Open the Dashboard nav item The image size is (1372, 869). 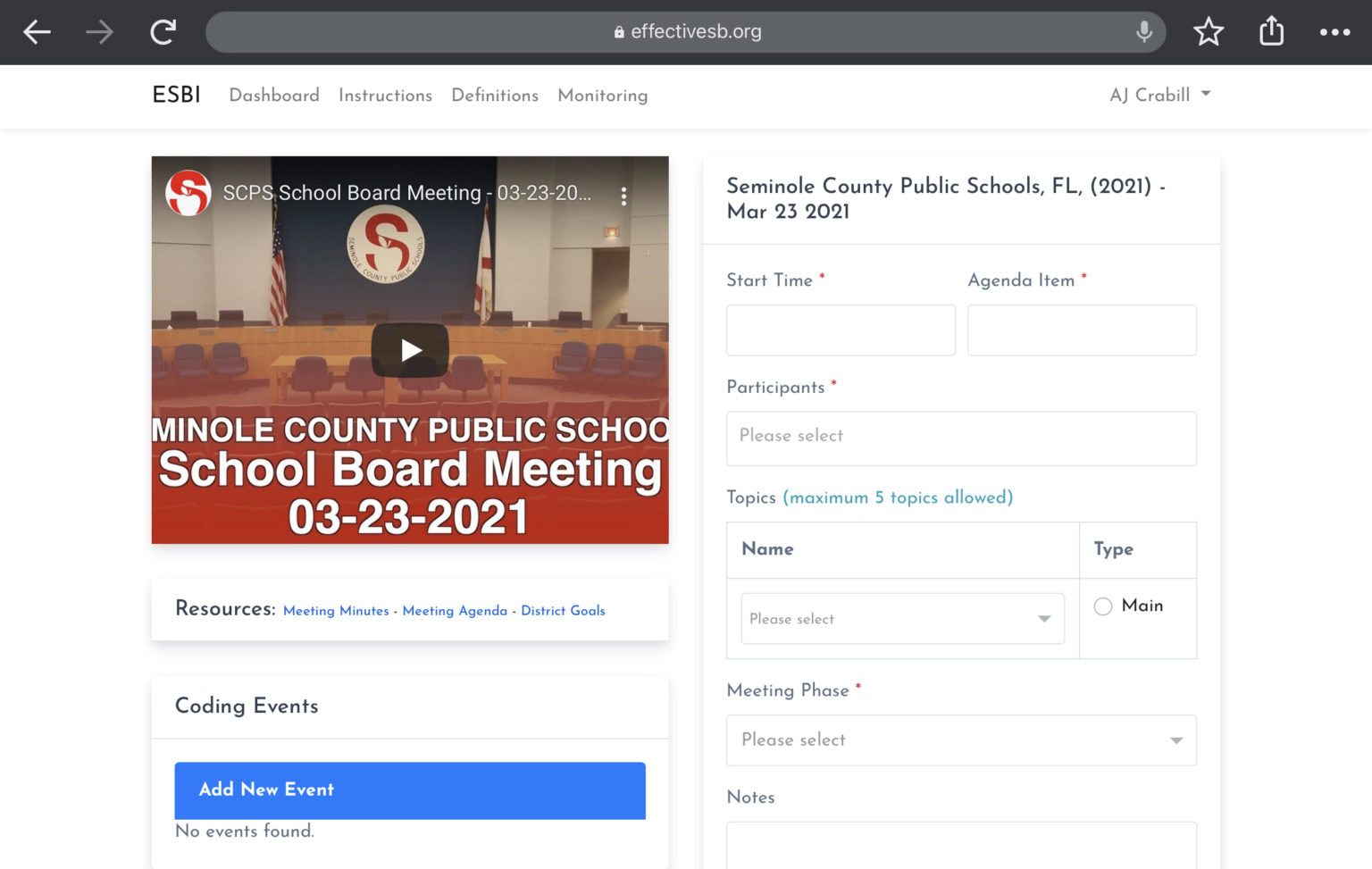point(274,95)
